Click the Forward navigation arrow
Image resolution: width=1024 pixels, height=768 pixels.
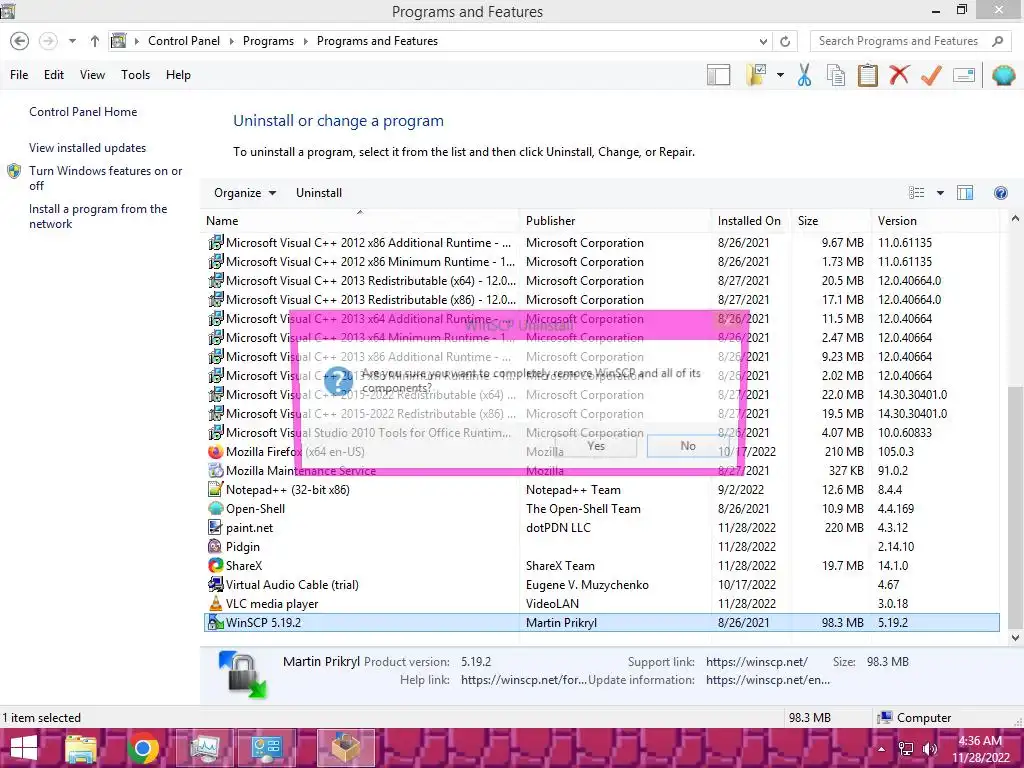[48, 41]
